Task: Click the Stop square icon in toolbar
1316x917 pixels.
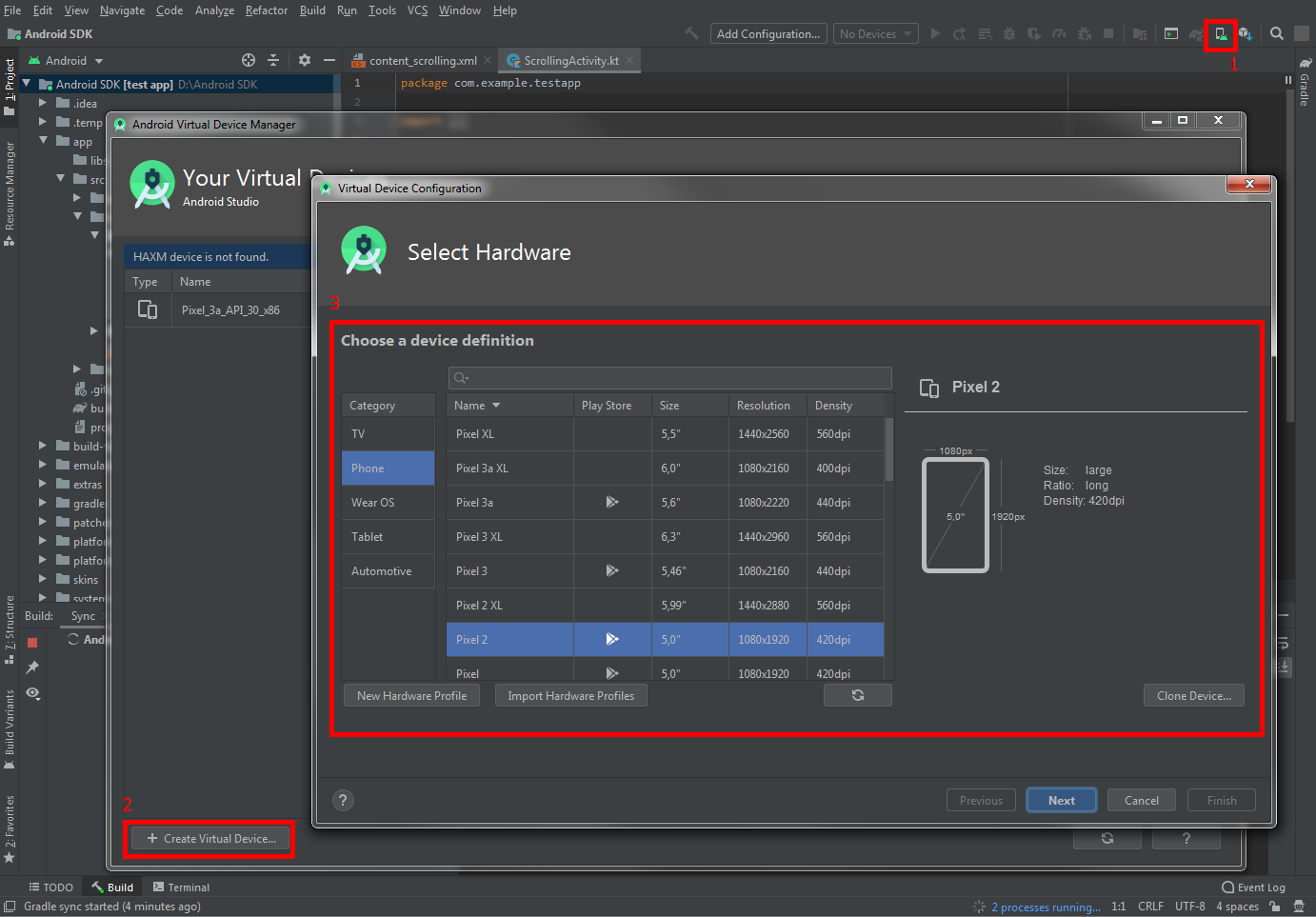Action: [1108, 33]
